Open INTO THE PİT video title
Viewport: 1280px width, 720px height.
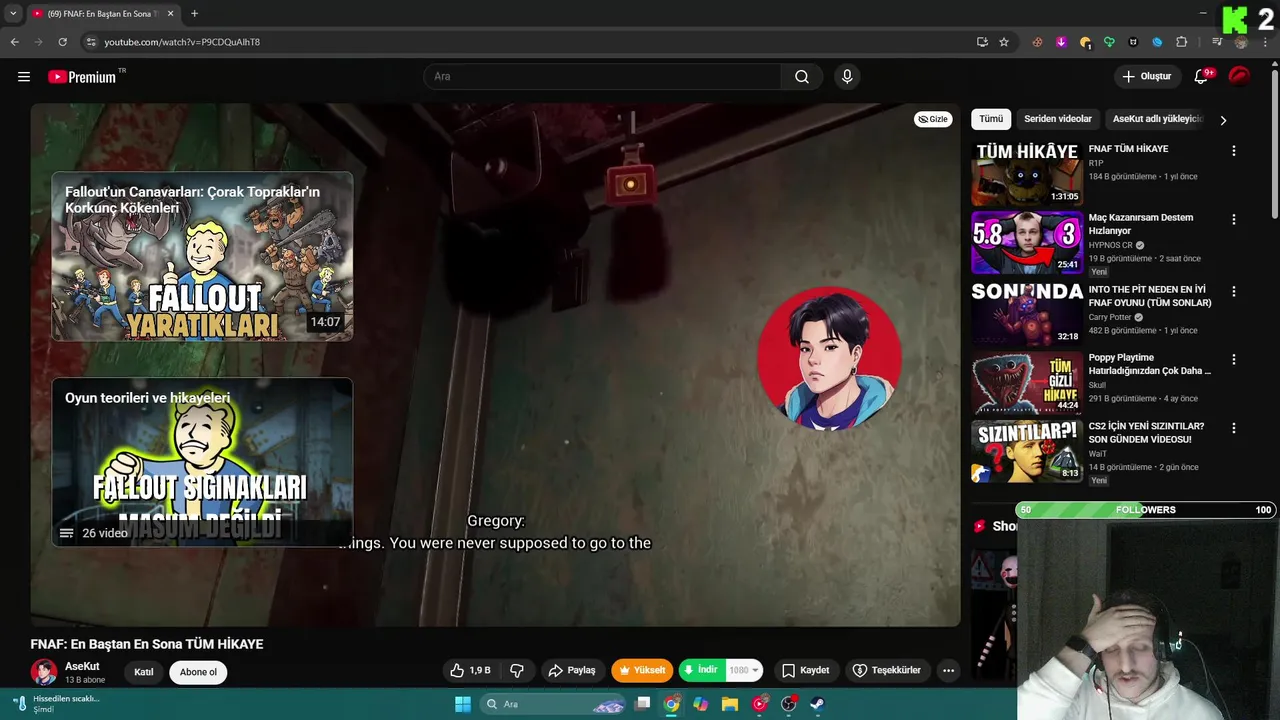click(1150, 296)
